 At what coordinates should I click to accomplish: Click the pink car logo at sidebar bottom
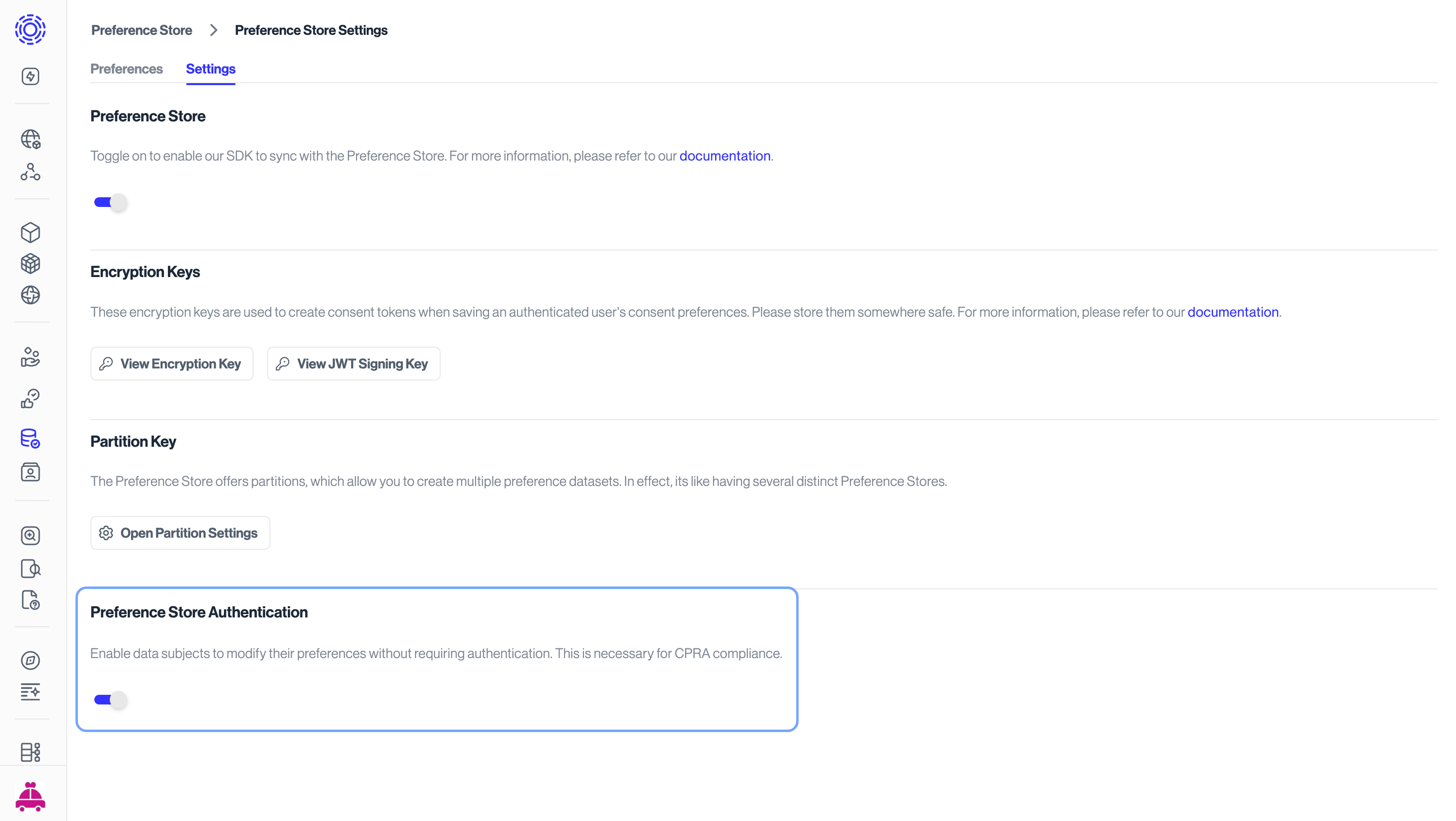pos(30,797)
